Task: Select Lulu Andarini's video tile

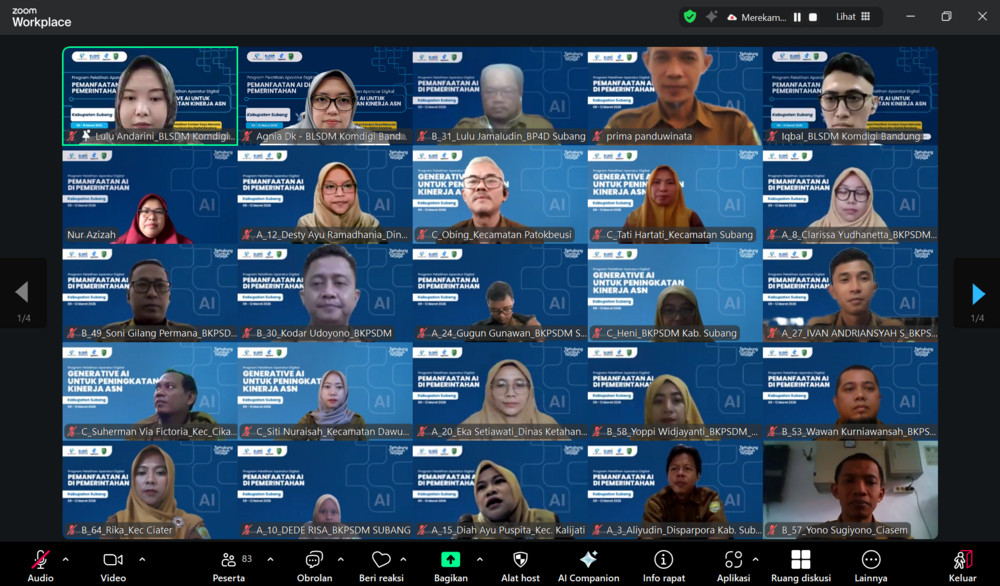Action: pos(148,95)
